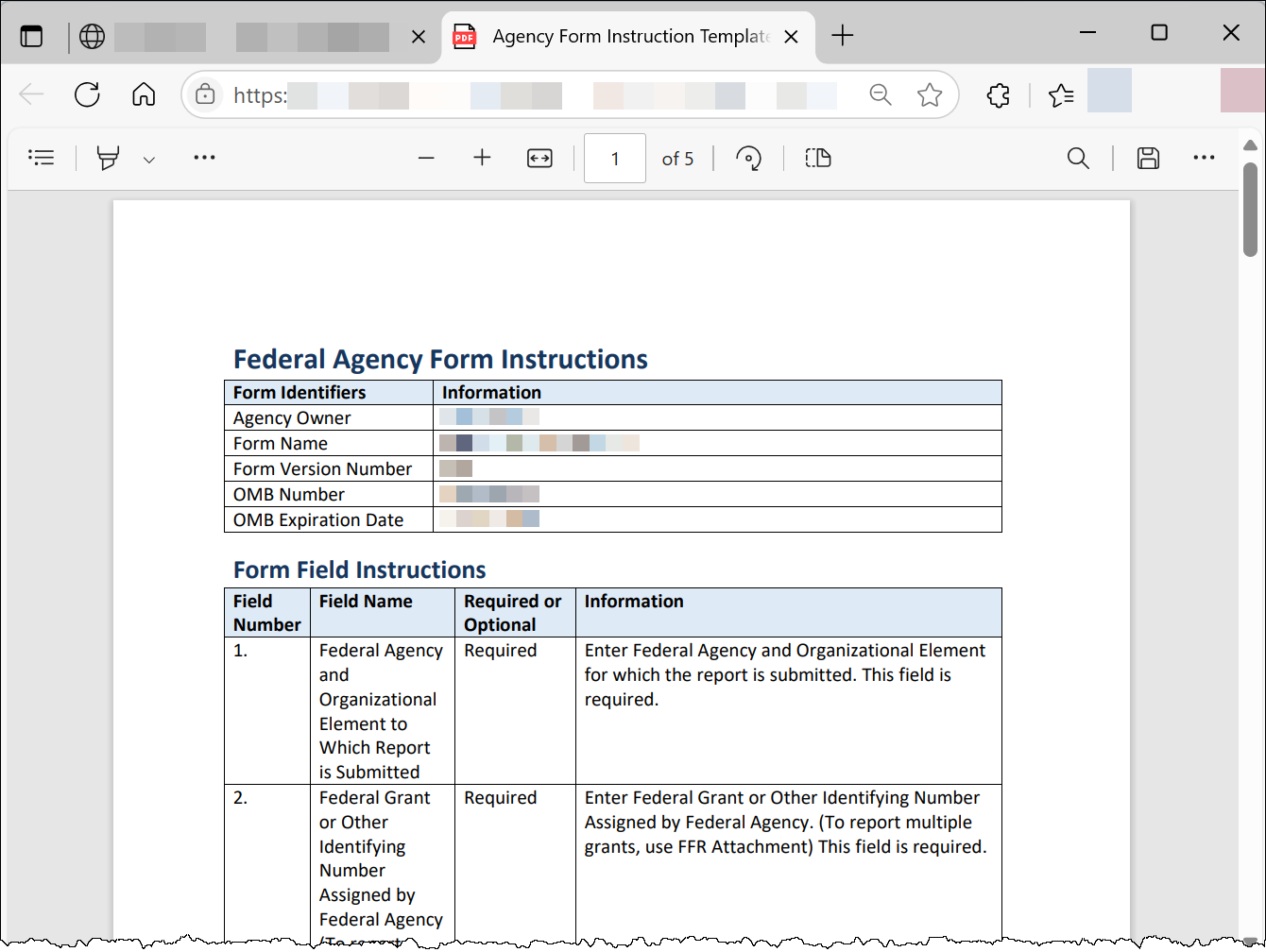Close the first browser tab
Viewport: 1266px width, 952px height.
[x=419, y=37]
